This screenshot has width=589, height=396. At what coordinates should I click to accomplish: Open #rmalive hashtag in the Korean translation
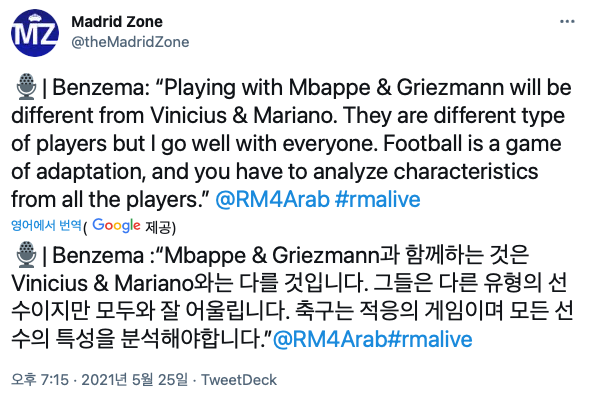point(429,339)
